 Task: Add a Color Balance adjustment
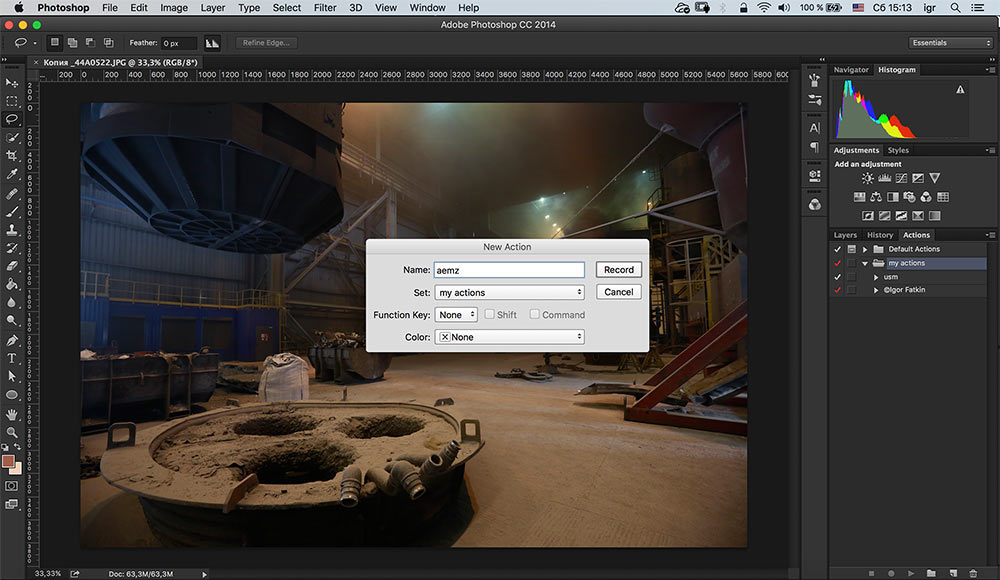(875, 197)
